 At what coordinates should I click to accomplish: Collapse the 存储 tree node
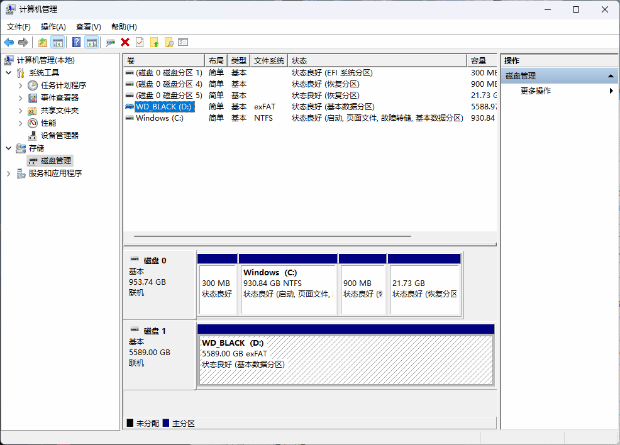(x=8, y=148)
